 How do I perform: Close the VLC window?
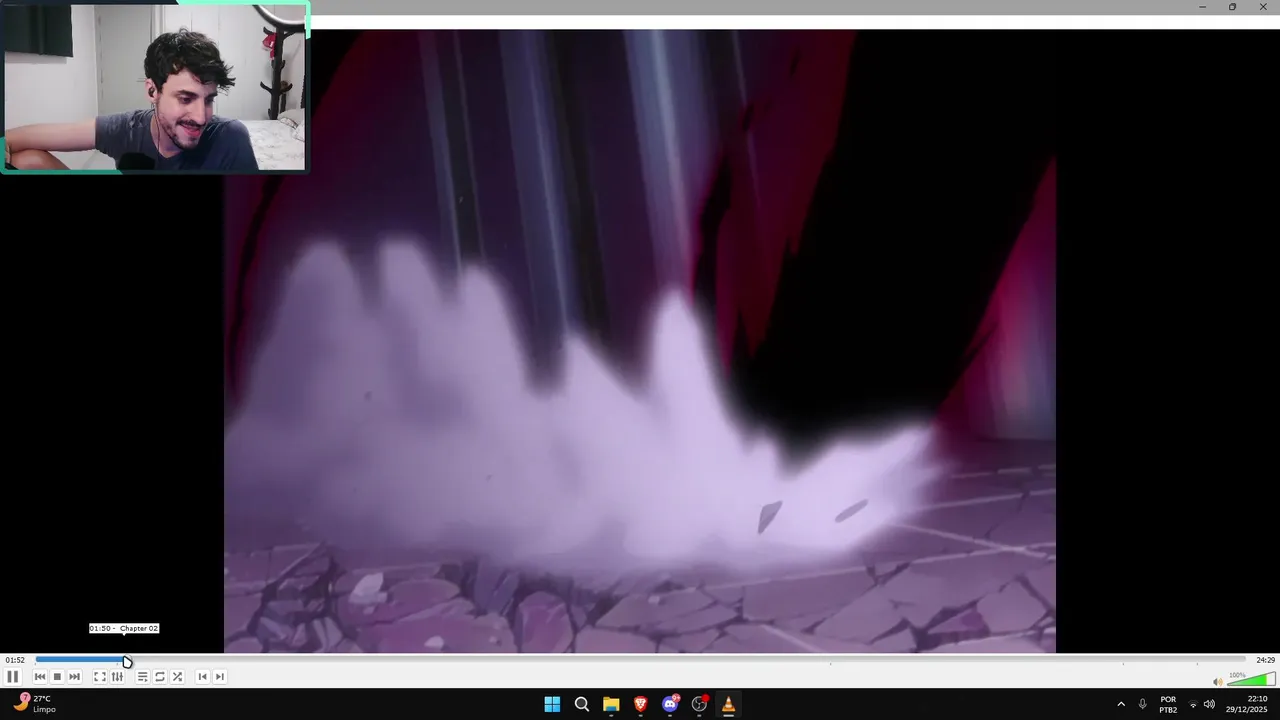click(x=1263, y=7)
